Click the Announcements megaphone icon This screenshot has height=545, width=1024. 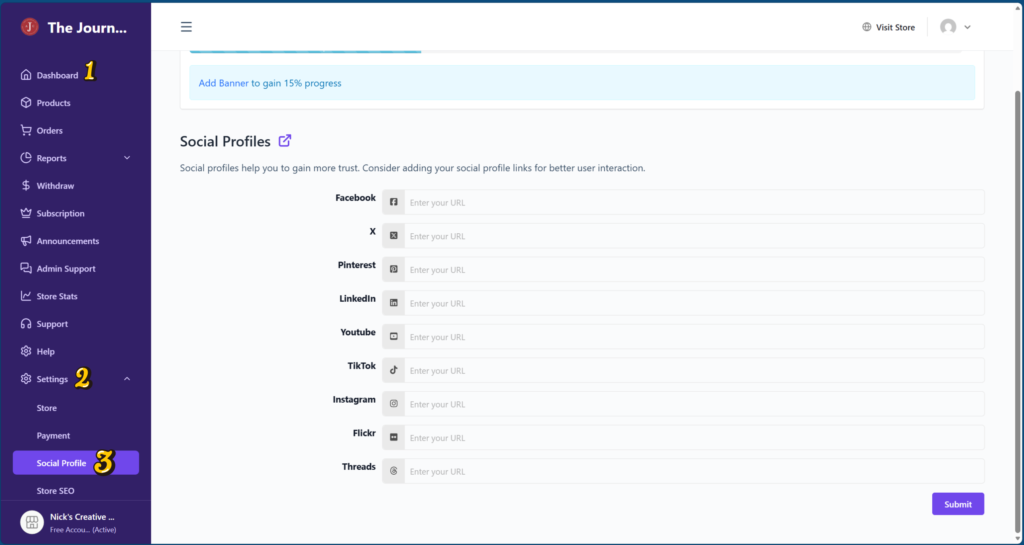pyautogui.click(x=26, y=241)
